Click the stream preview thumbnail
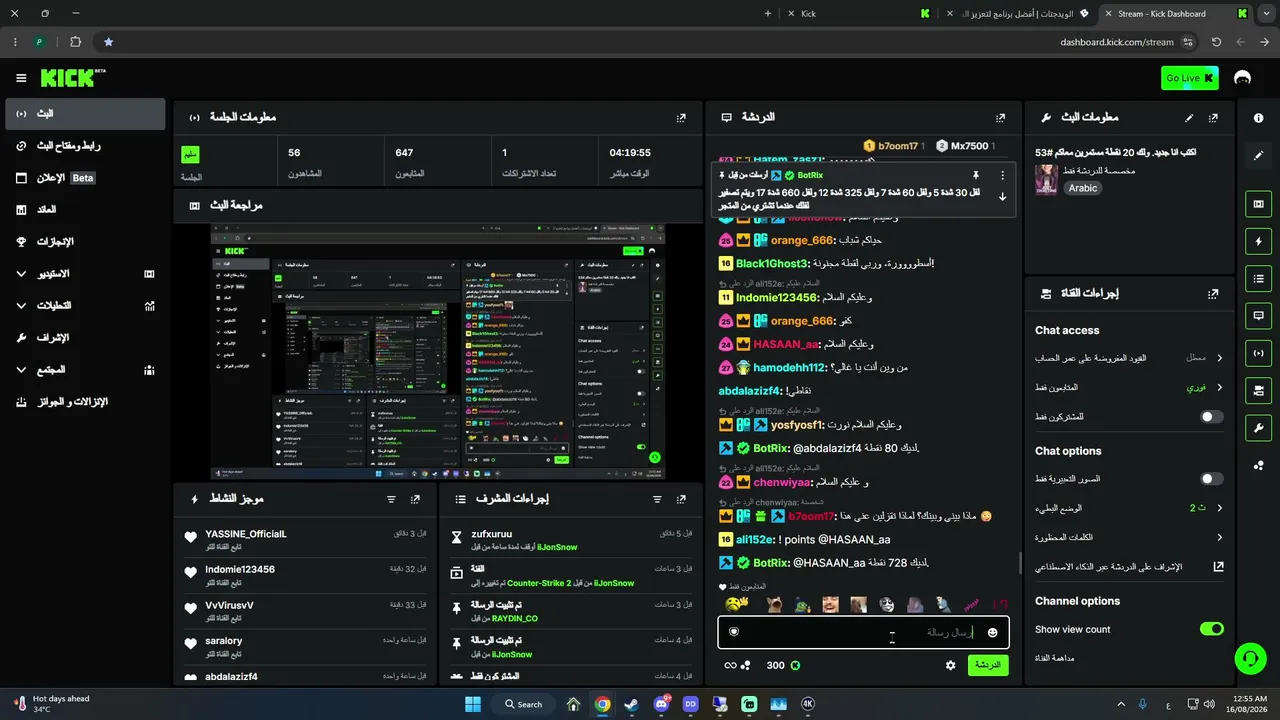The width and height of the screenshot is (1280, 720). click(437, 351)
